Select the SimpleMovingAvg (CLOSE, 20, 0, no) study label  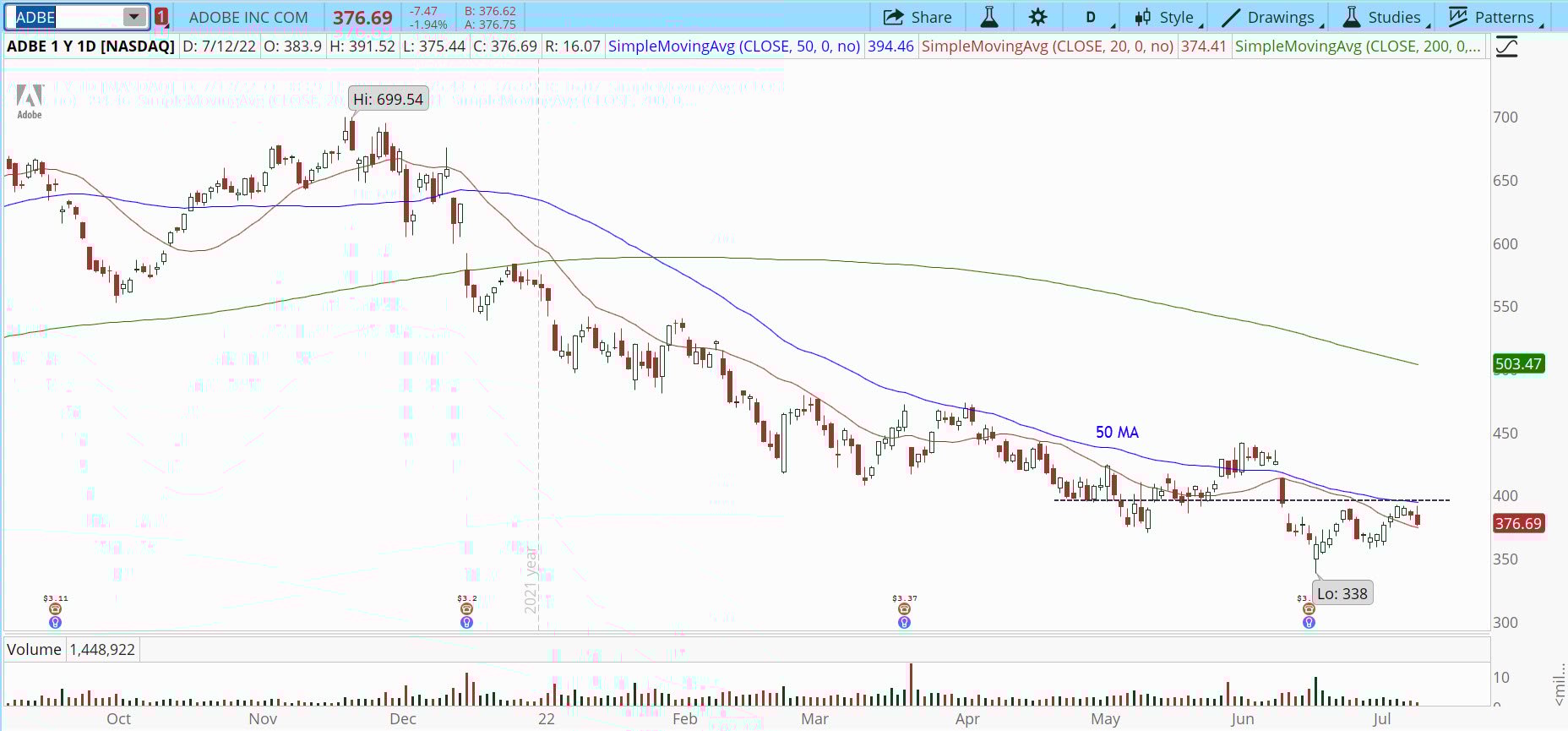tap(1048, 46)
